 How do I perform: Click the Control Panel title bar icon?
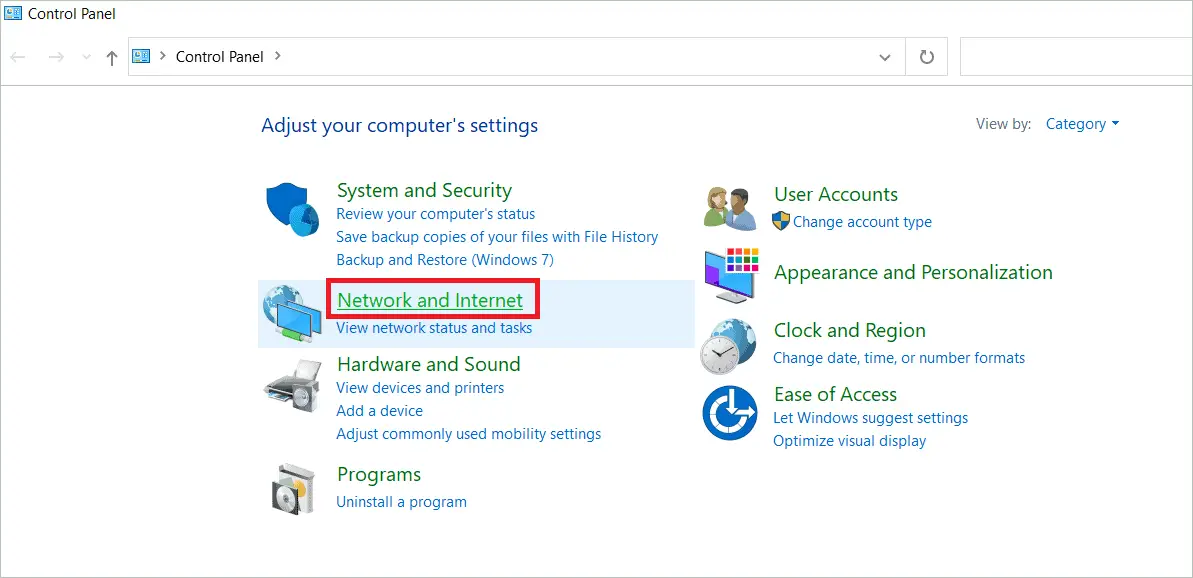13,13
